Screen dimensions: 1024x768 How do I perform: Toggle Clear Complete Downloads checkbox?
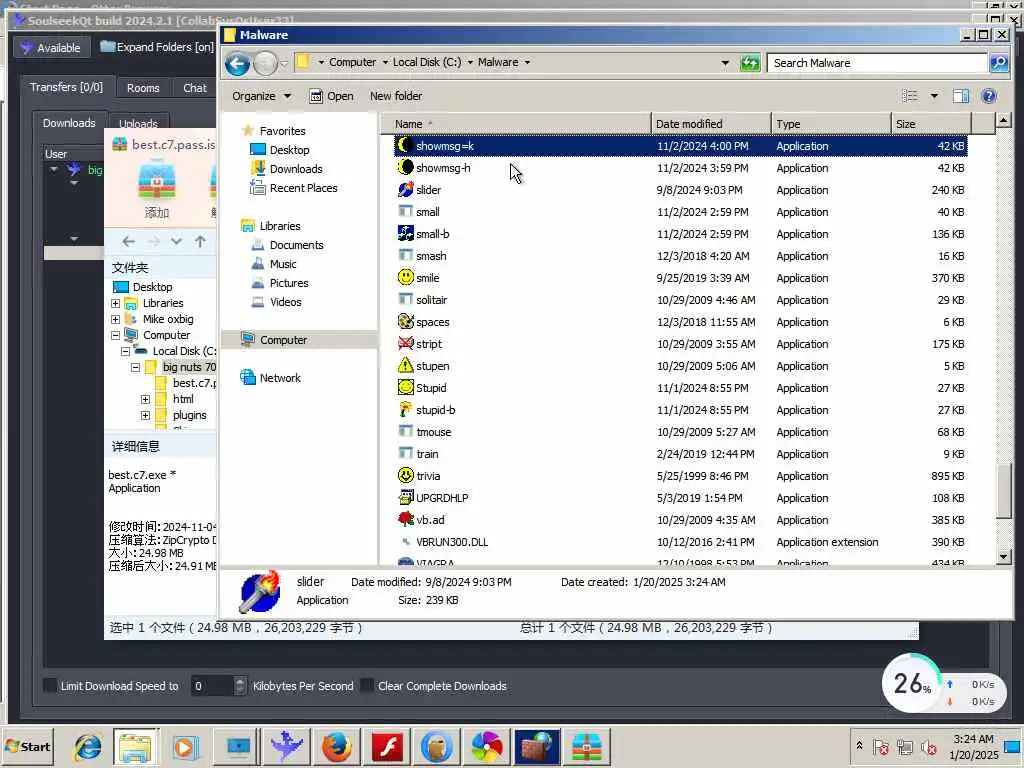coord(367,686)
